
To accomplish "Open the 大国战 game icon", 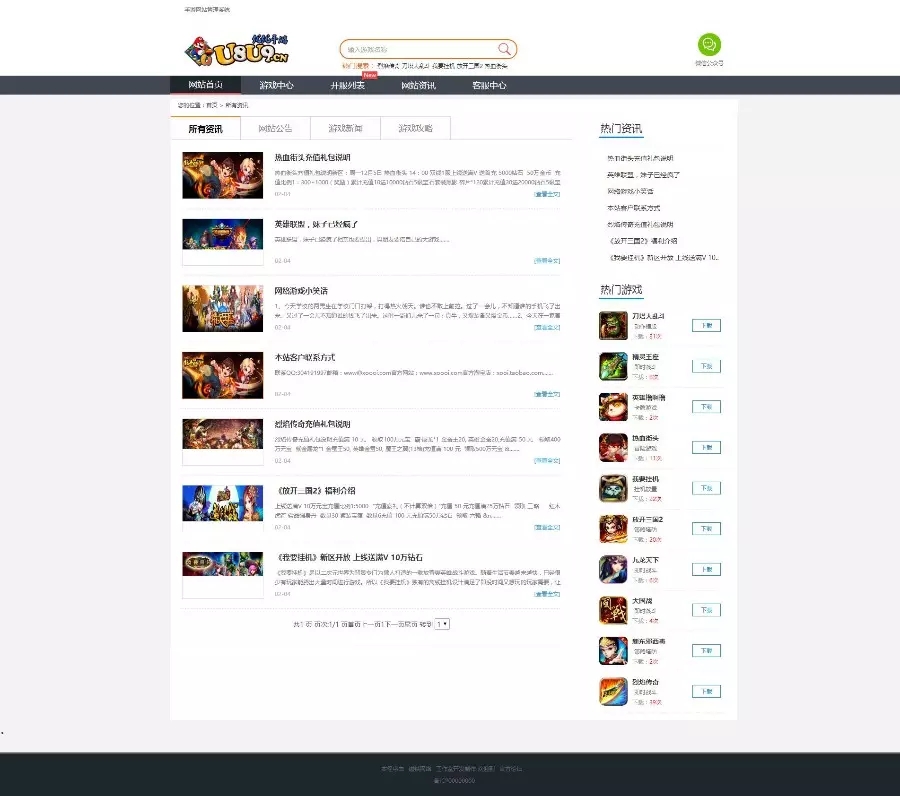I will [613, 610].
